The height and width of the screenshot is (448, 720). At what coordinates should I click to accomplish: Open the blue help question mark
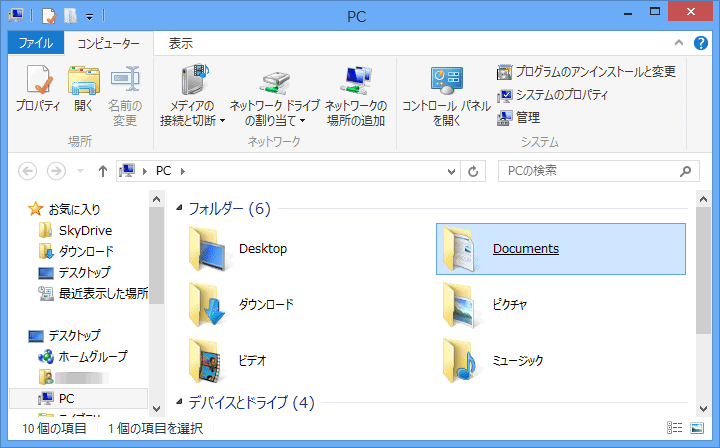(701, 43)
